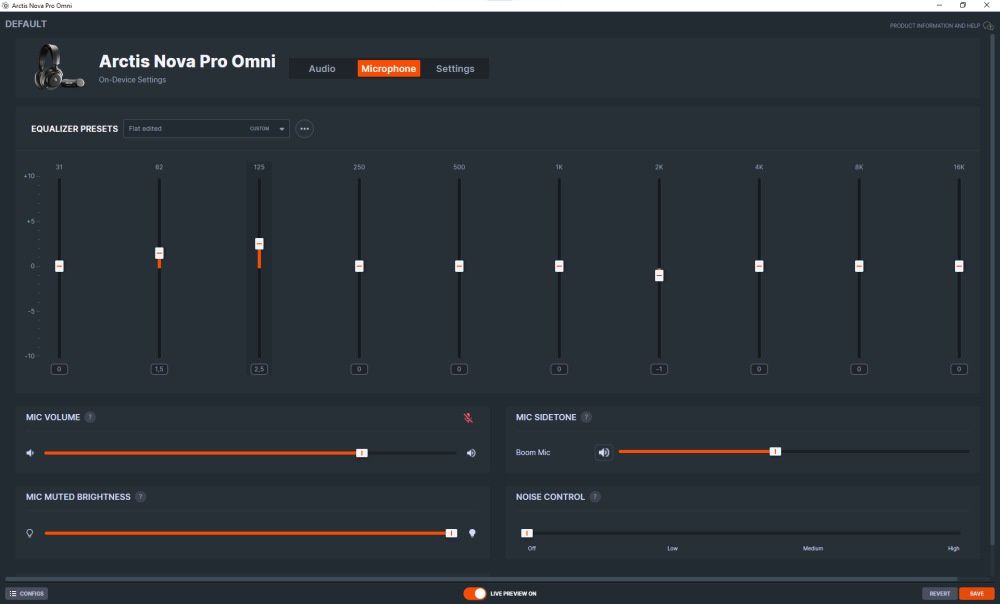Click the low volume speaker icon
The width and height of the screenshot is (1000, 604).
click(30, 453)
